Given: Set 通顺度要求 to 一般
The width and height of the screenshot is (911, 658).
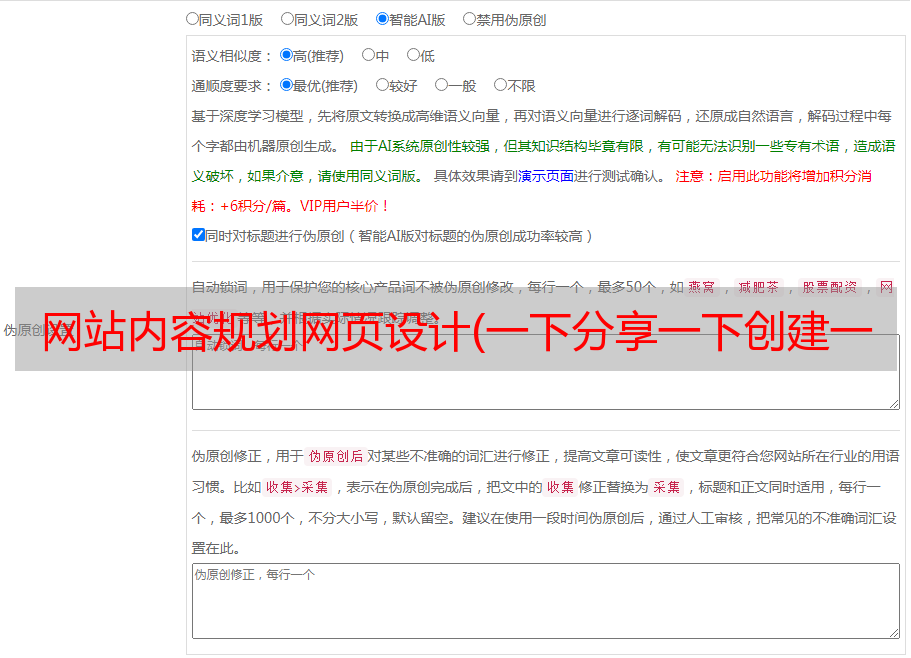Looking at the screenshot, I should [x=442, y=85].
